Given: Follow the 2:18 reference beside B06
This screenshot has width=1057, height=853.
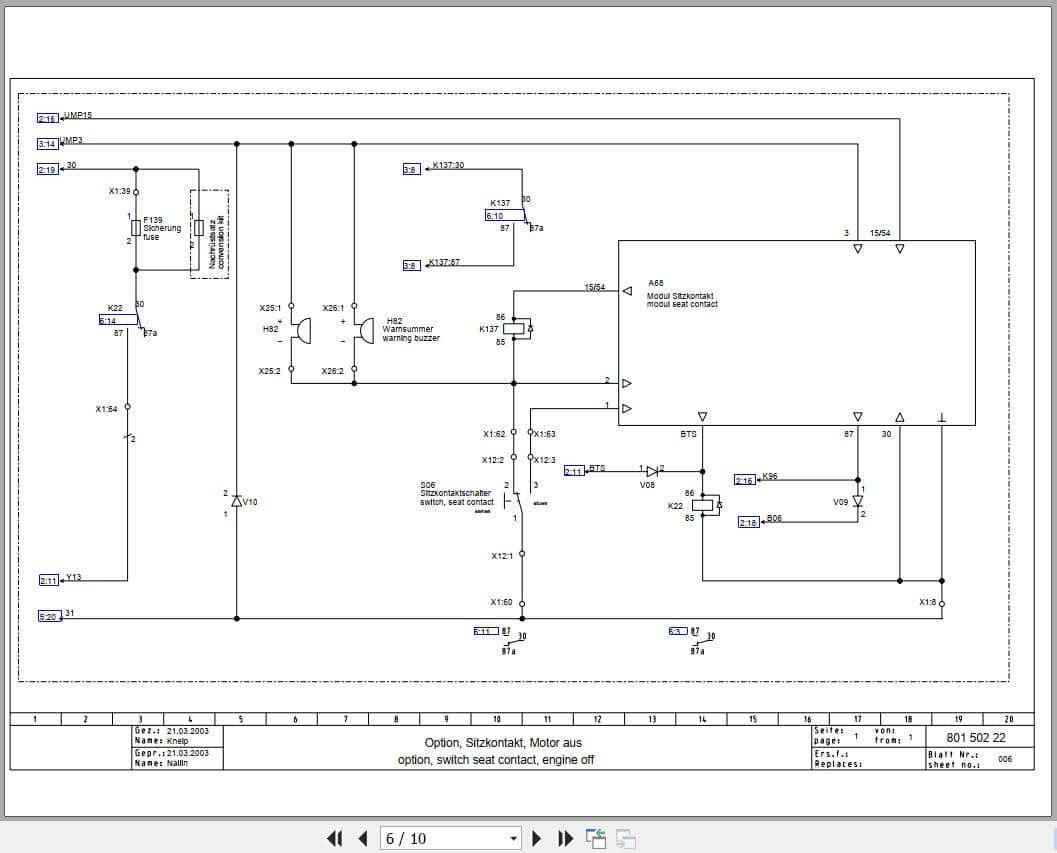Looking at the screenshot, I should [748, 522].
